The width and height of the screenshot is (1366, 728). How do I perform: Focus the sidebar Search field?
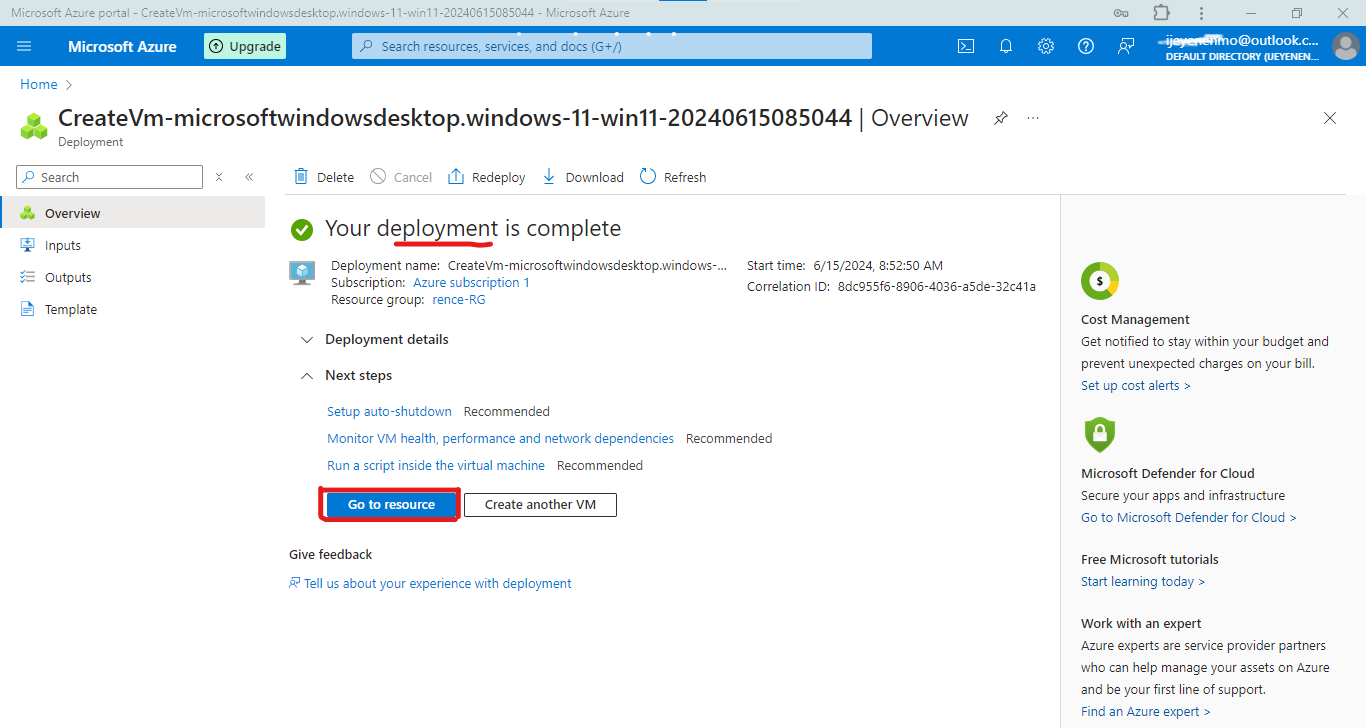pos(109,177)
